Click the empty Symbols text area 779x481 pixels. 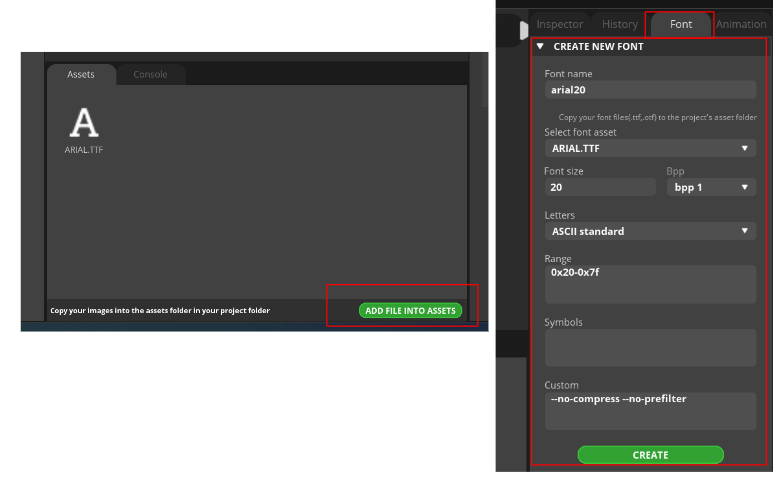[649, 347]
